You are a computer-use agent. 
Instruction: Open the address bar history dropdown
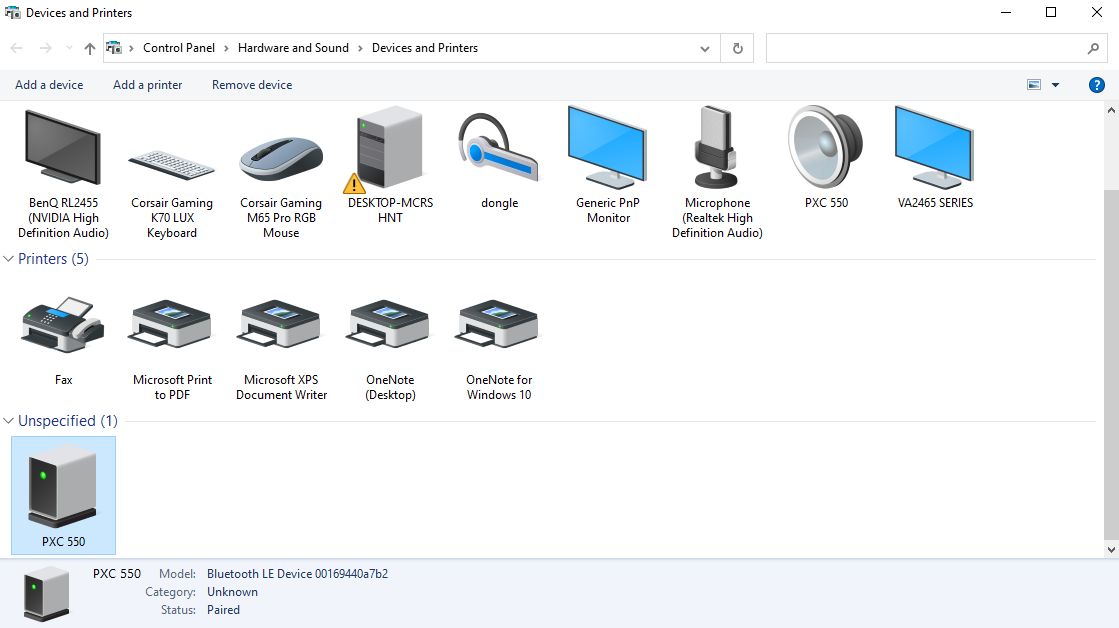click(x=704, y=49)
